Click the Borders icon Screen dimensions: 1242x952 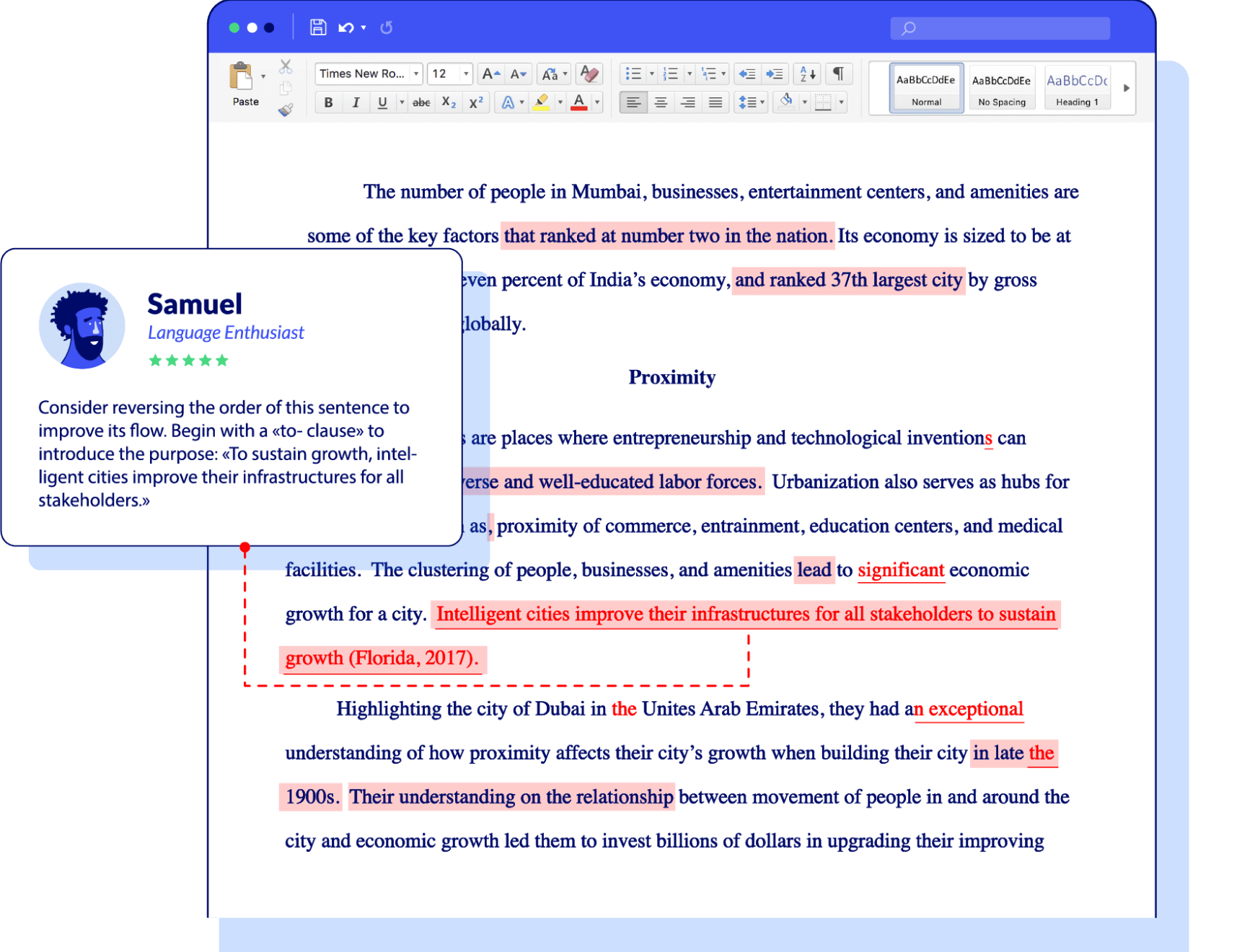[823, 102]
